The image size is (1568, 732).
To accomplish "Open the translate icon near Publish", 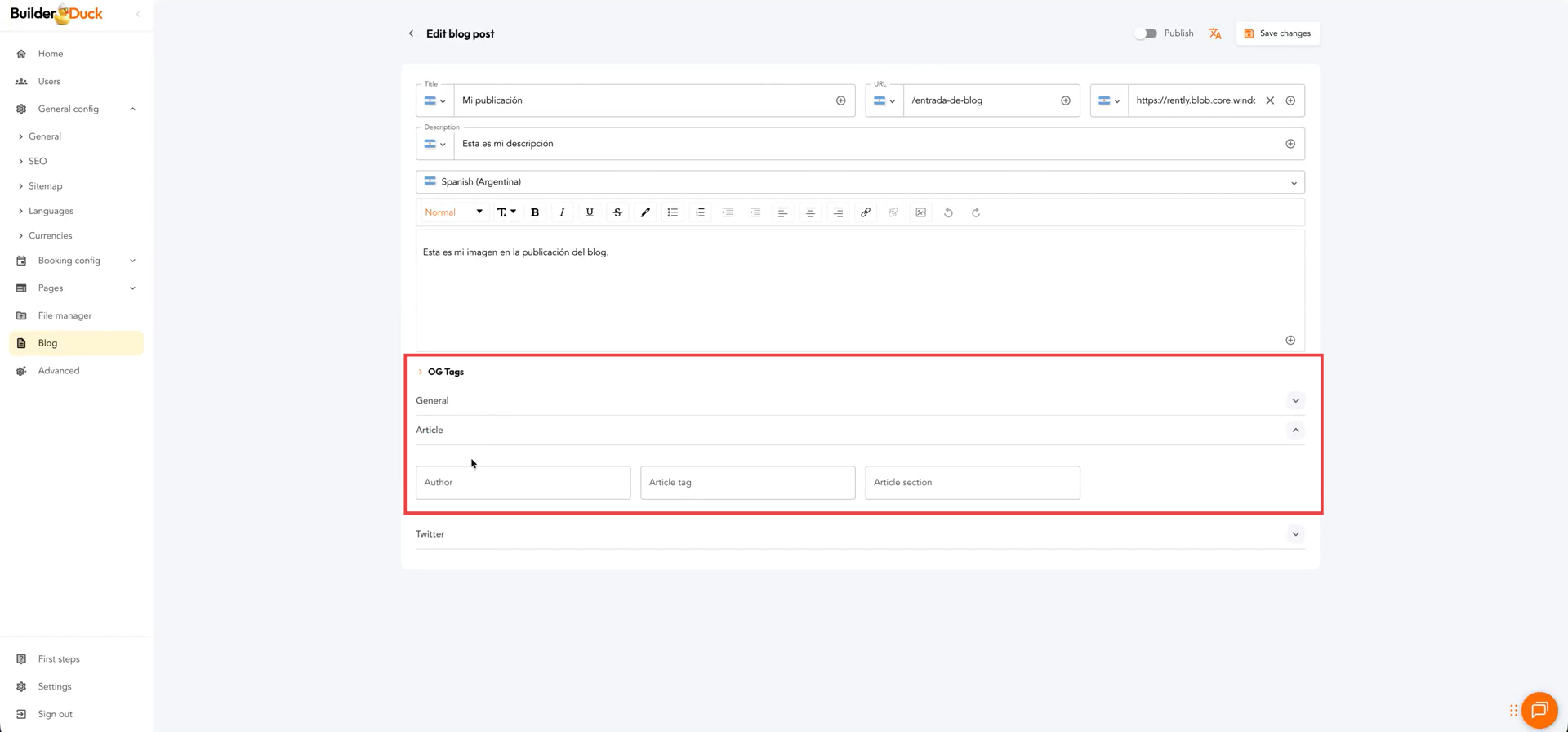I will tap(1215, 33).
